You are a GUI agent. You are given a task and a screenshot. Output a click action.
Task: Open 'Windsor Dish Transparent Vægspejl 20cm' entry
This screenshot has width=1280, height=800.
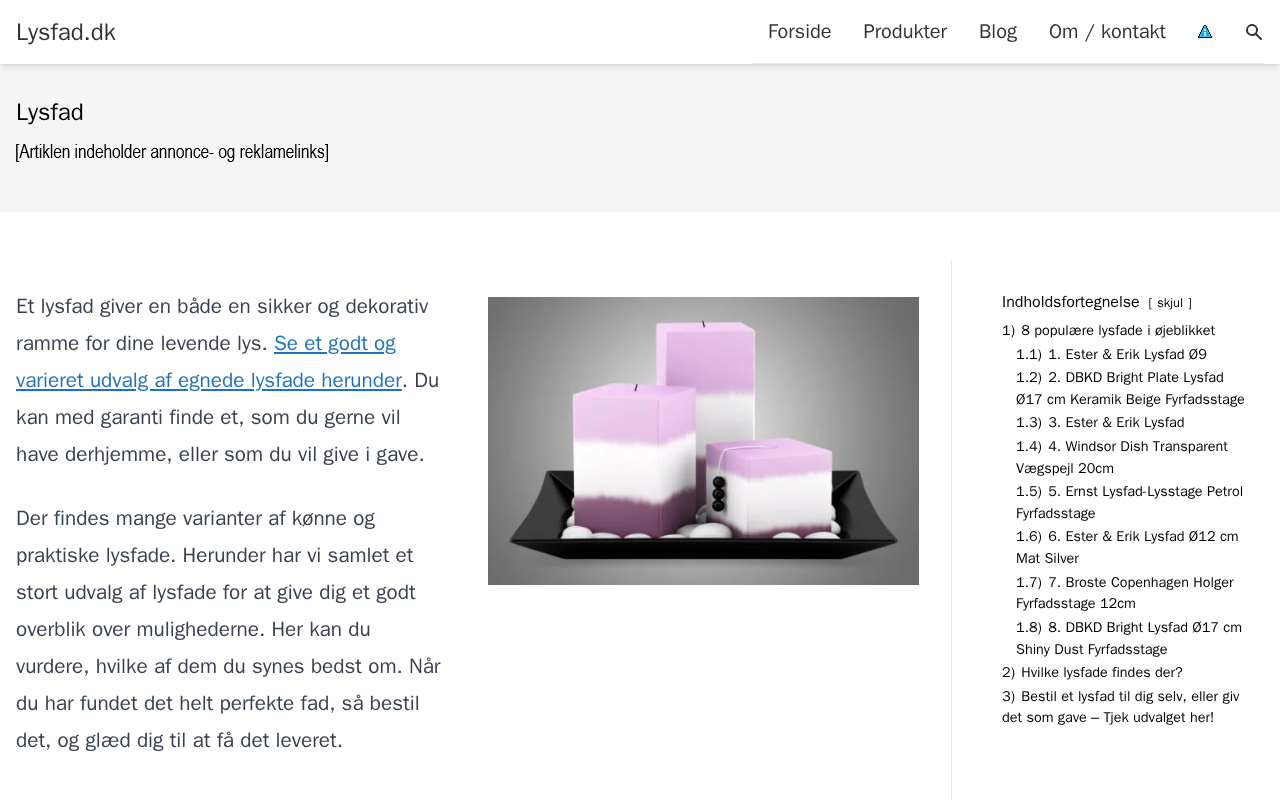tap(1122, 457)
